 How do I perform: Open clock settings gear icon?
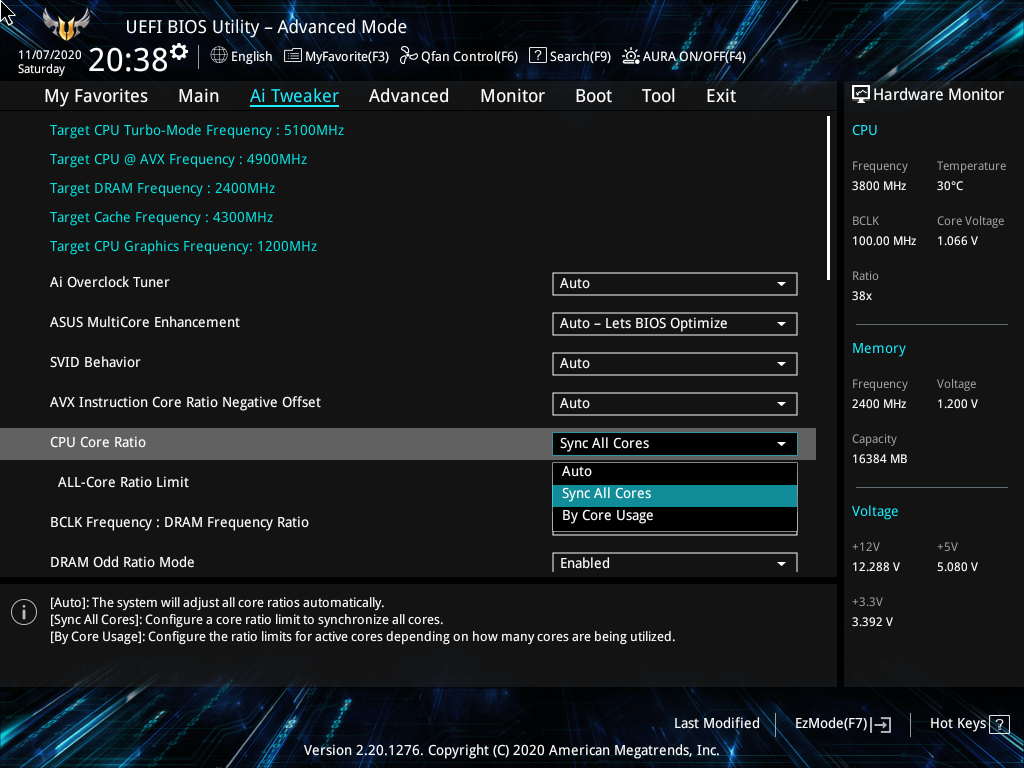click(x=178, y=52)
